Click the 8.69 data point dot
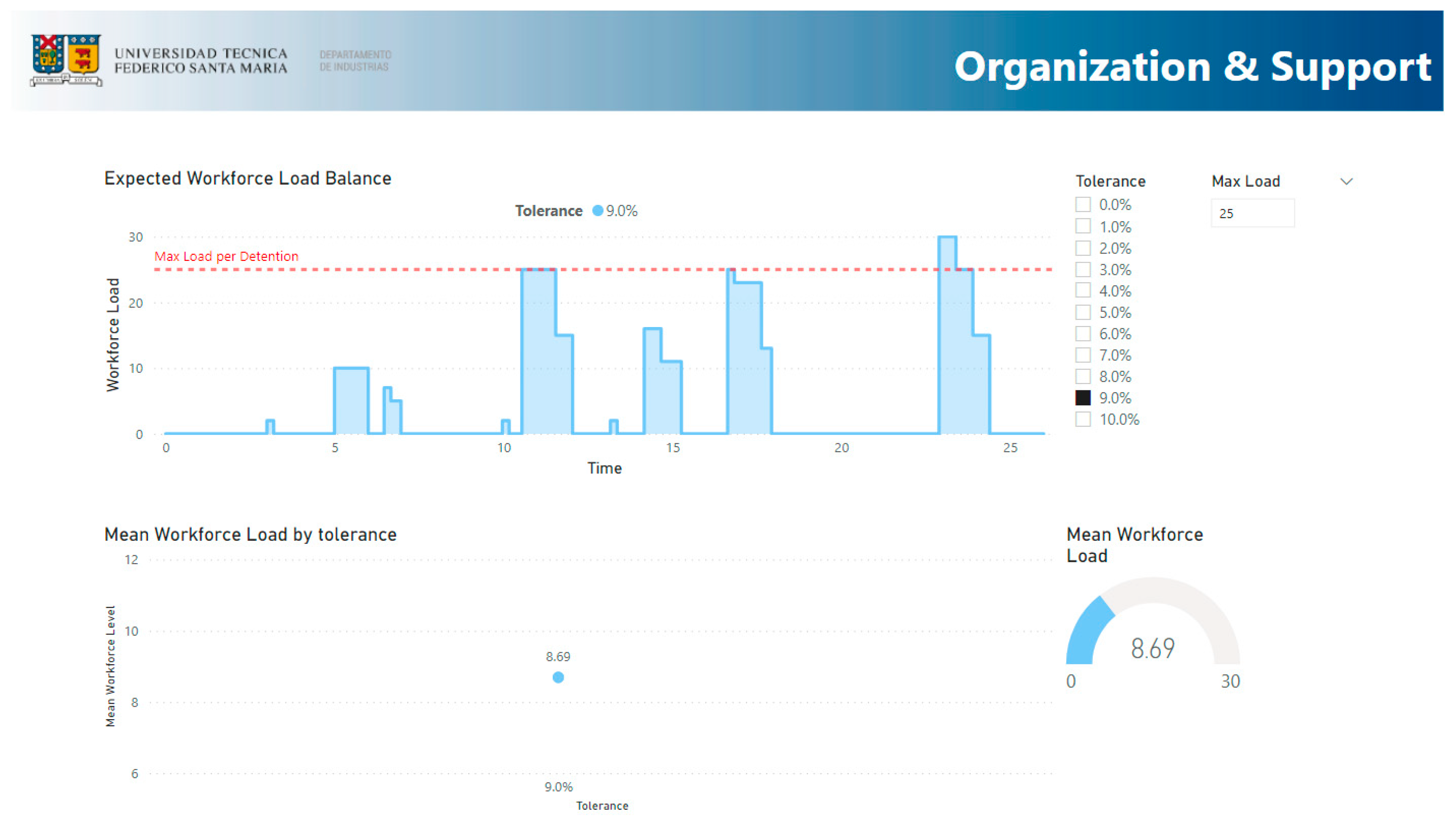This screenshot has height=824, width=1456. [557, 677]
